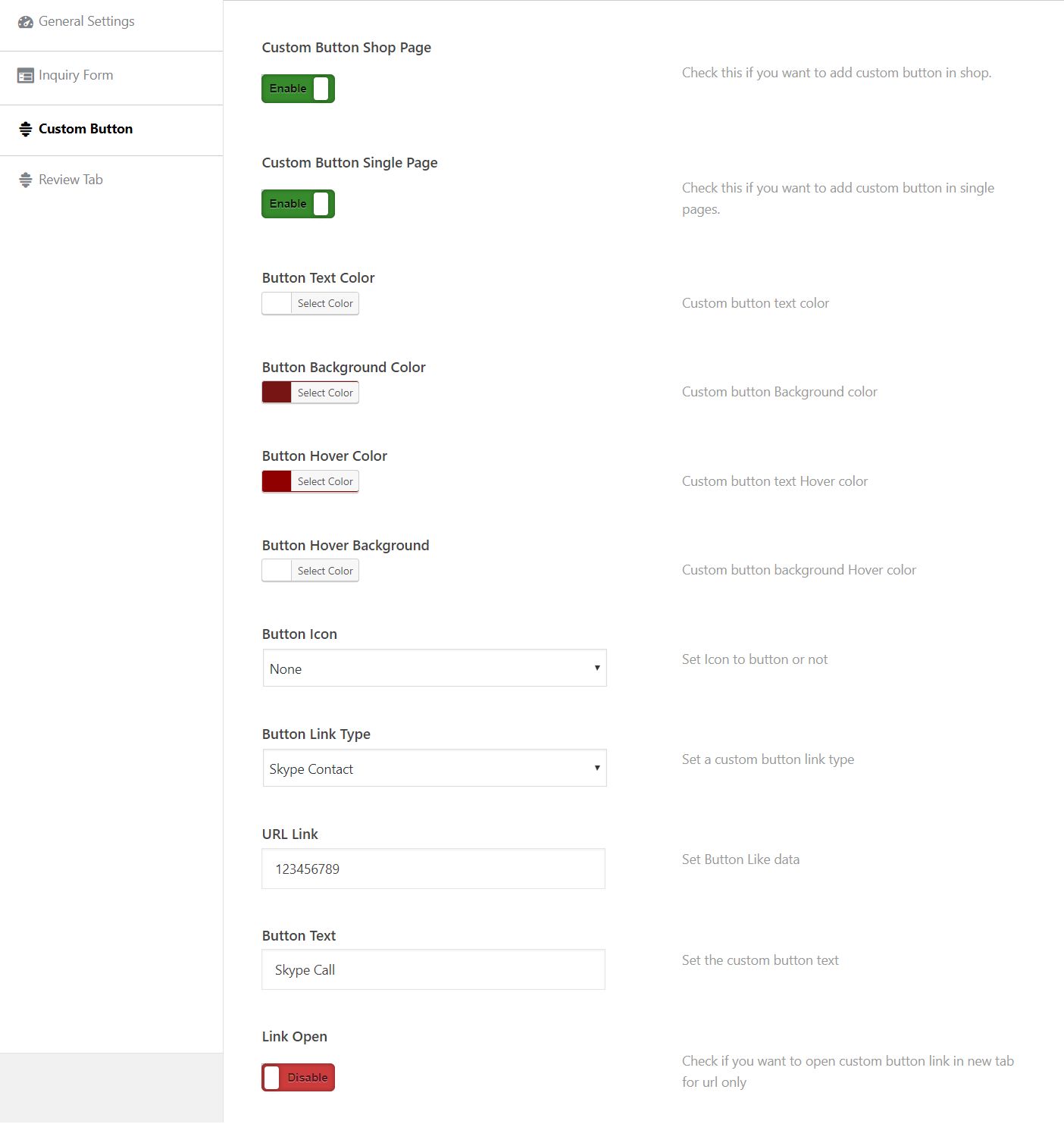Toggle Custom Button Single Page switch
1064x1124 pixels.
click(298, 204)
